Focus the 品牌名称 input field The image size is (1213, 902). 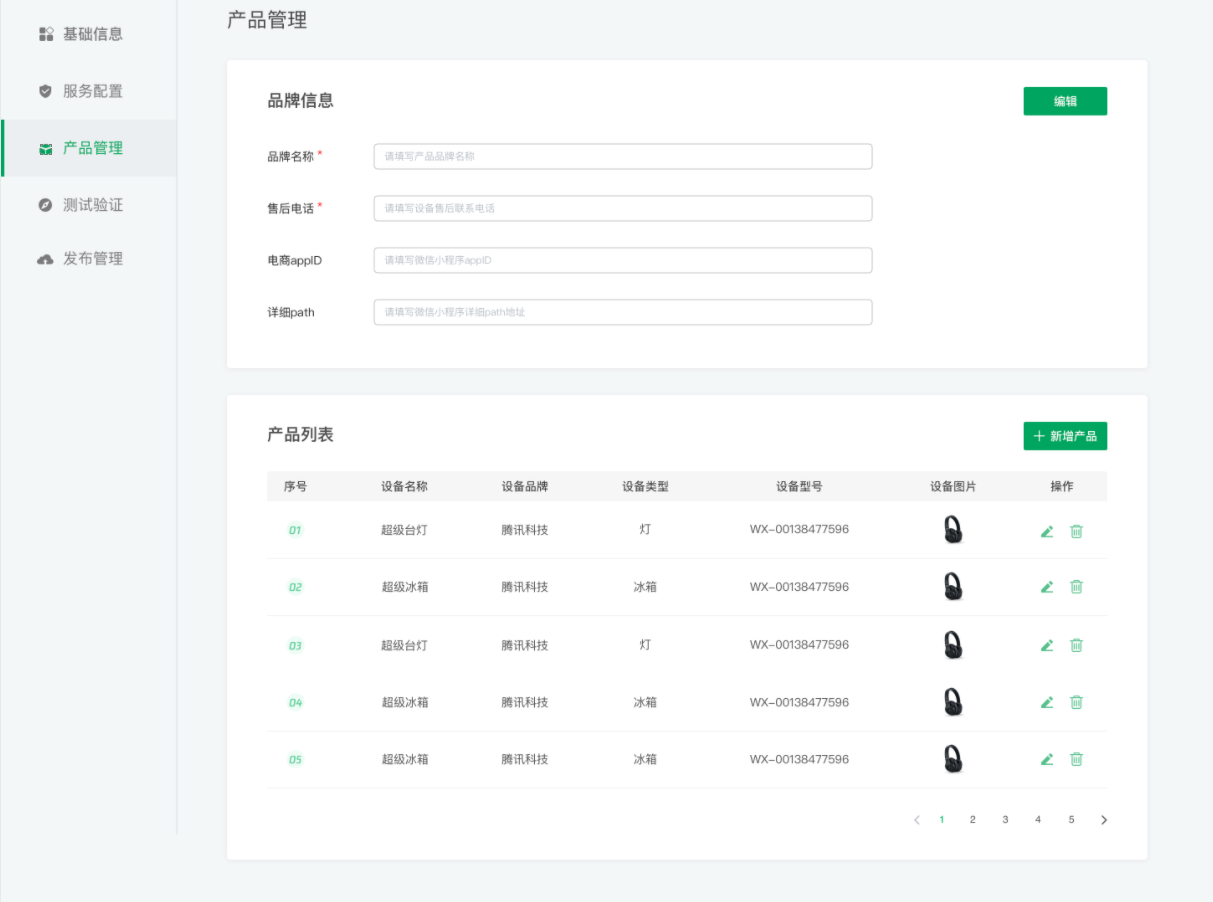(x=622, y=156)
